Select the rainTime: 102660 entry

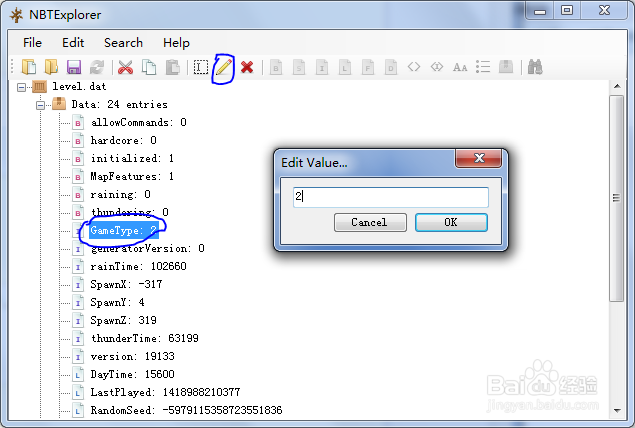(139, 266)
